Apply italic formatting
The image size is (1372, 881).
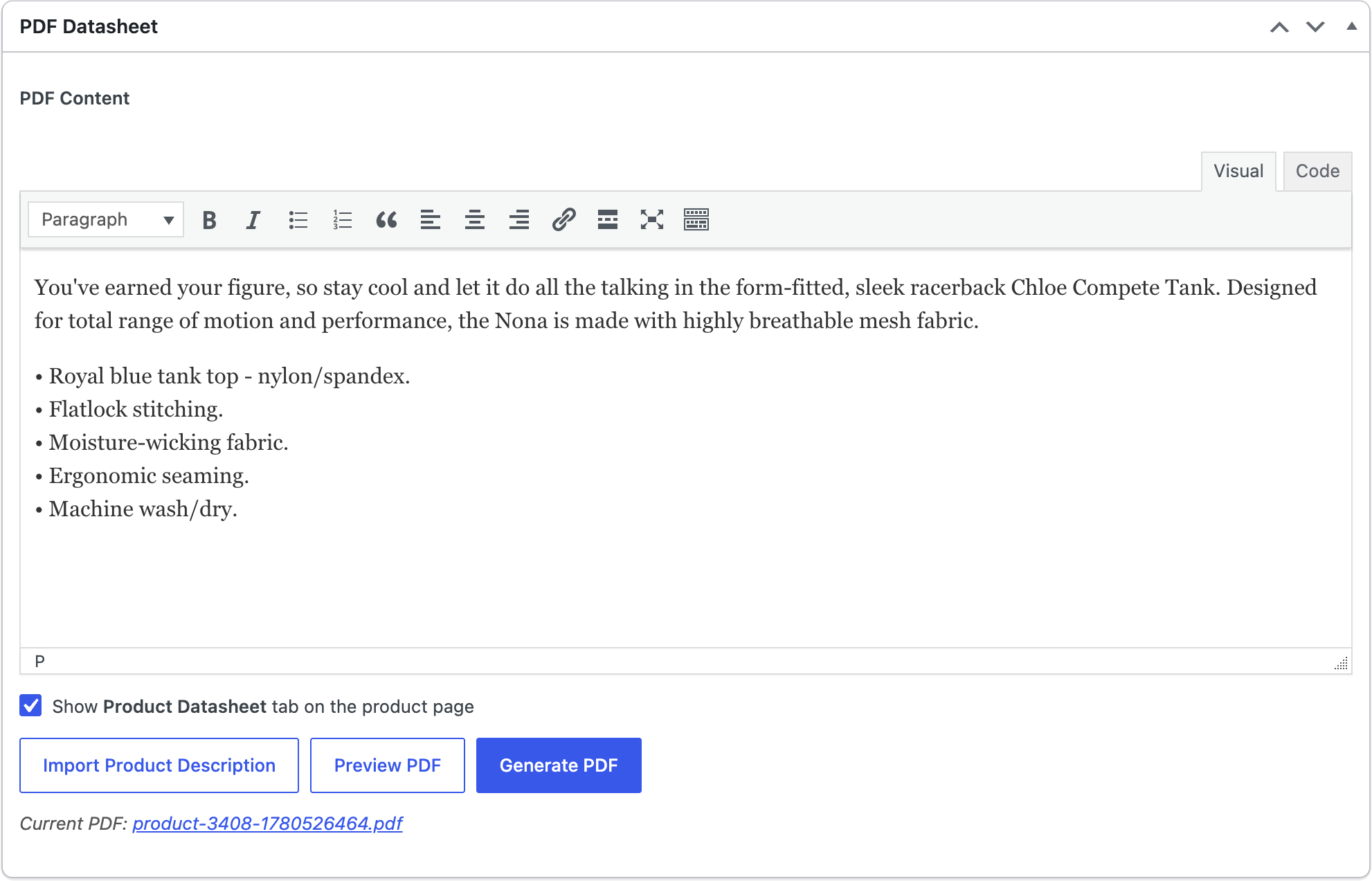[253, 220]
